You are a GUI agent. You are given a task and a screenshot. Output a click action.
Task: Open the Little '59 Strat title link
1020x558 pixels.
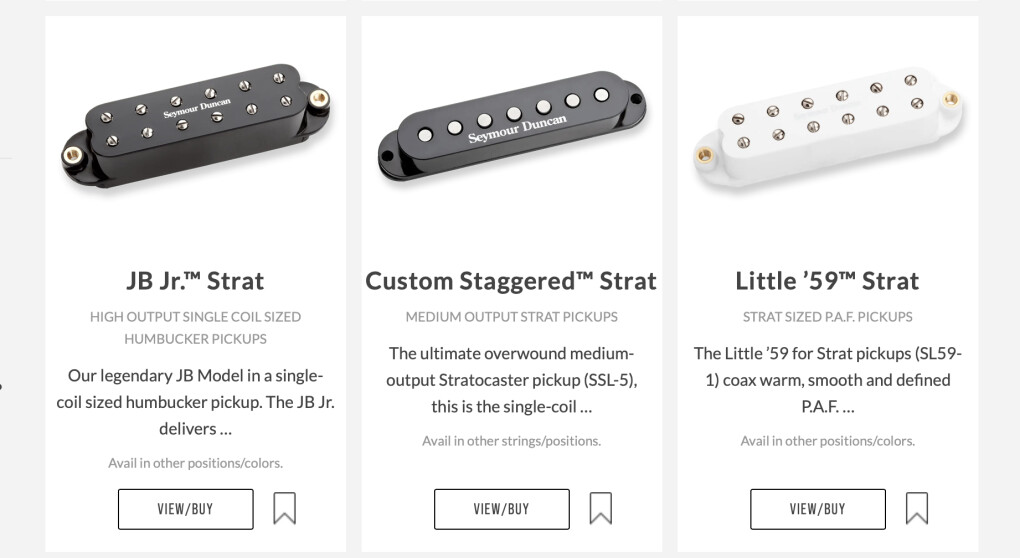tap(827, 281)
